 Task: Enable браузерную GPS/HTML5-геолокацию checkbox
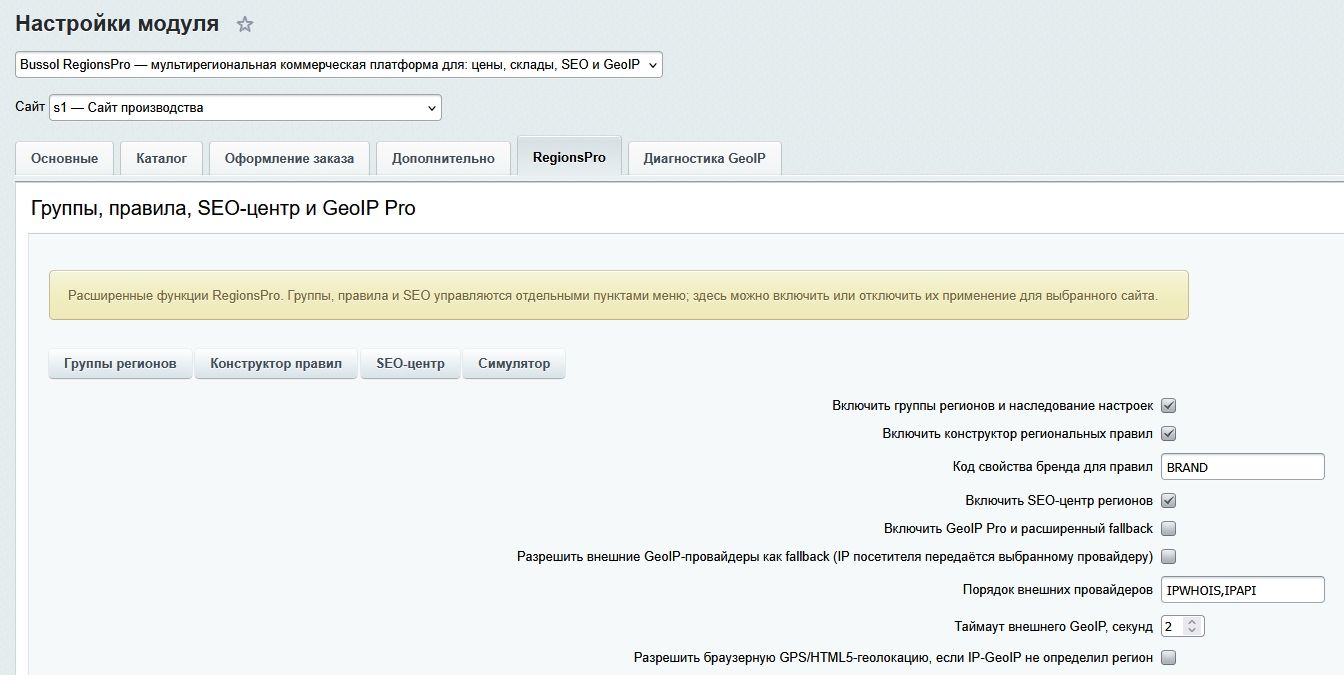coord(1168,658)
